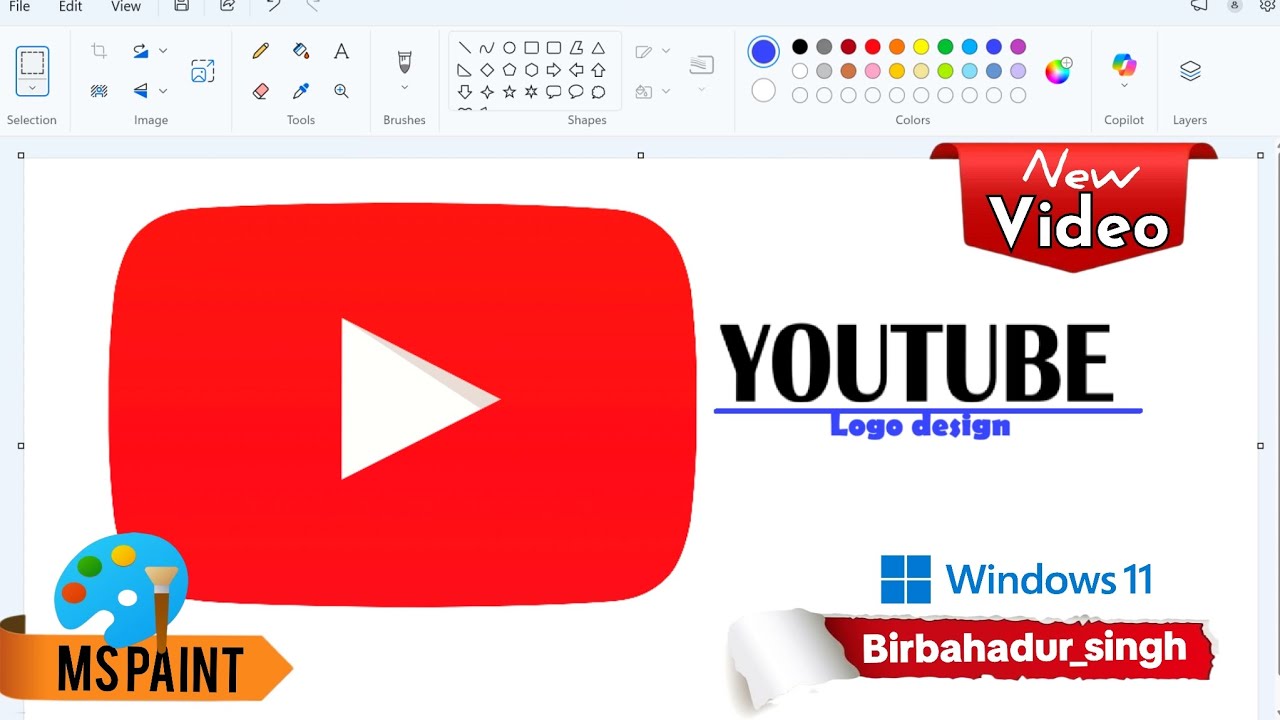Choose the Pentagon shape
Viewport: 1280px width, 720px height.
[509, 70]
